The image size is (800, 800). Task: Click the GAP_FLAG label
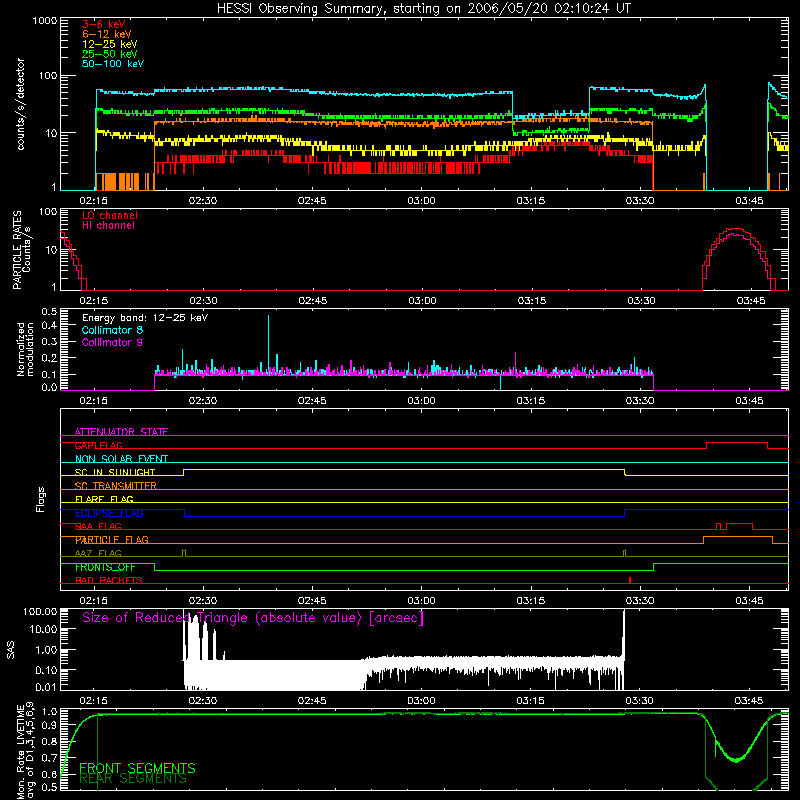coord(98,445)
